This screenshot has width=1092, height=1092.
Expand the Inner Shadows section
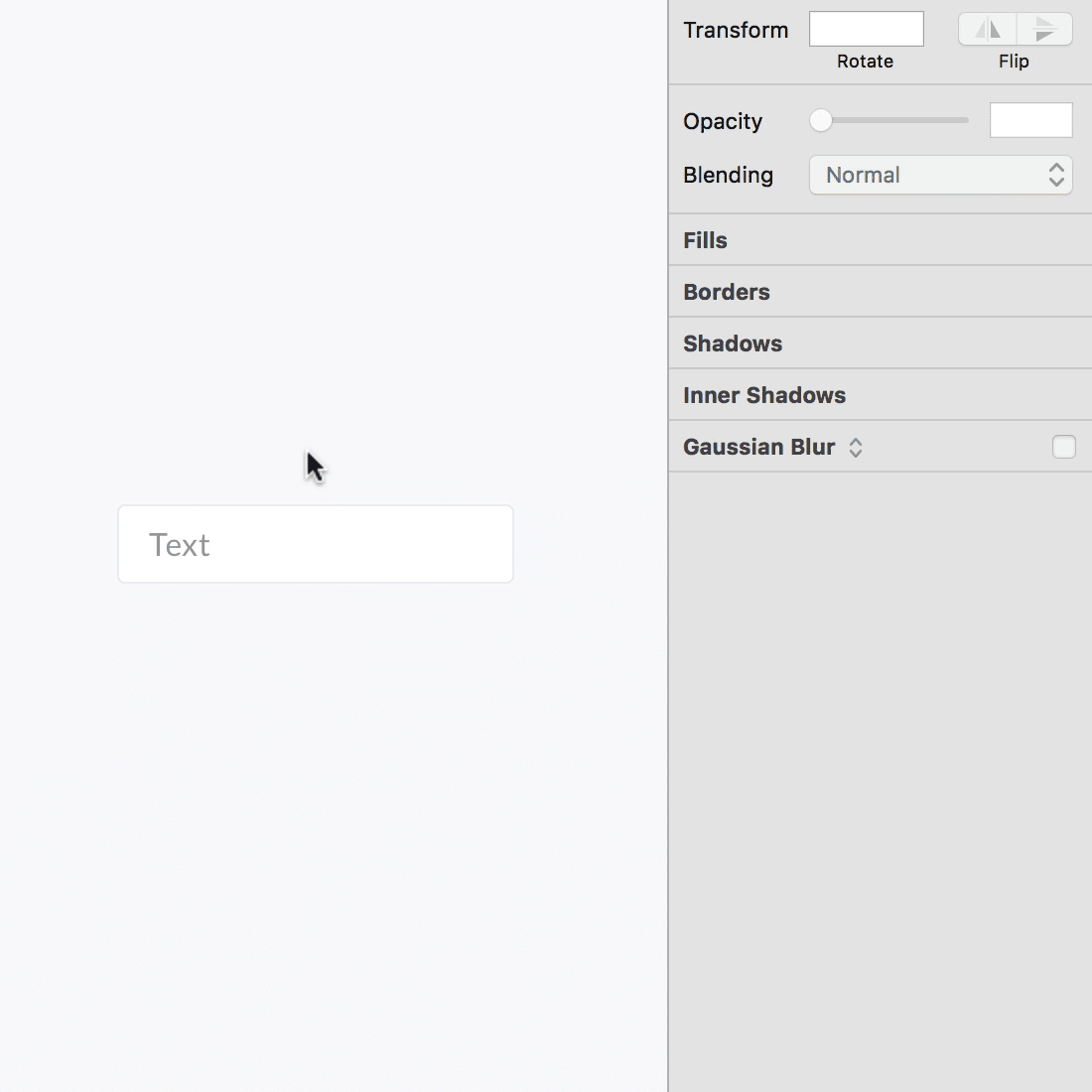763,394
